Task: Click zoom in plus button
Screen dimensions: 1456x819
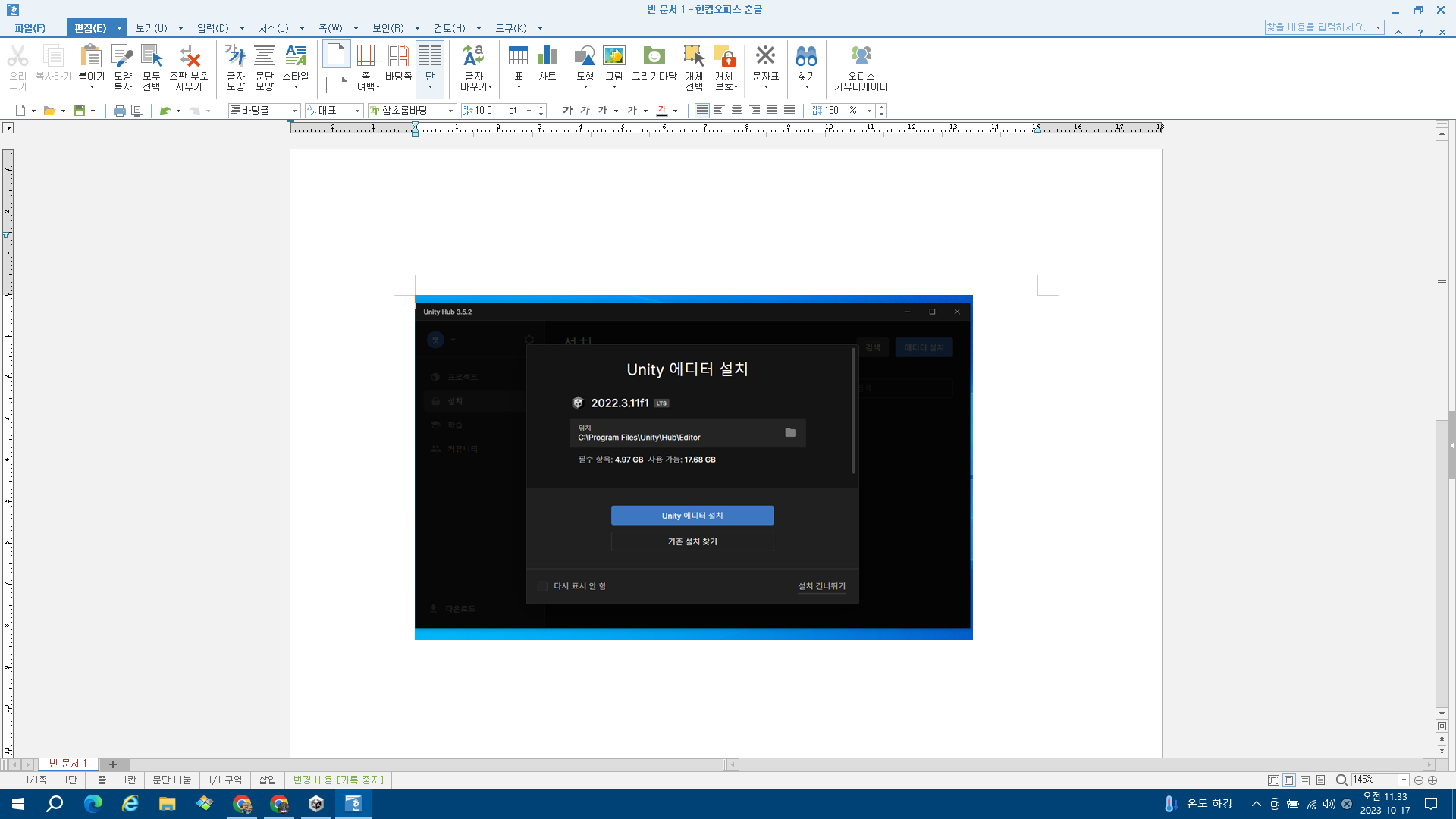Action: coord(1432,780)
